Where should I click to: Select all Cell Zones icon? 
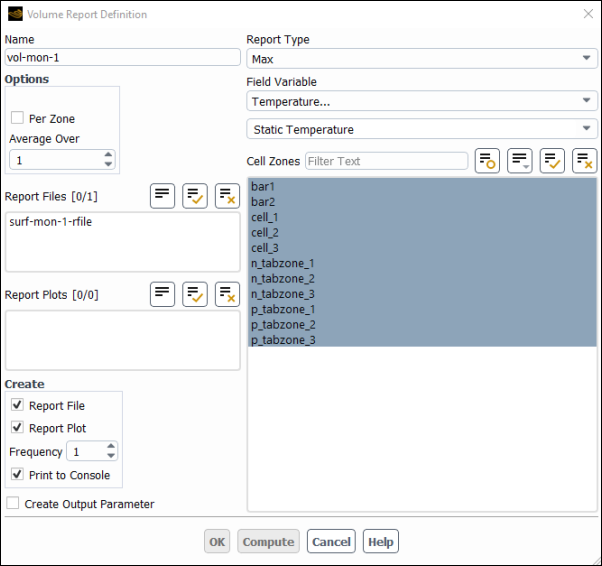pyautogui.click(x=552, y=161)
